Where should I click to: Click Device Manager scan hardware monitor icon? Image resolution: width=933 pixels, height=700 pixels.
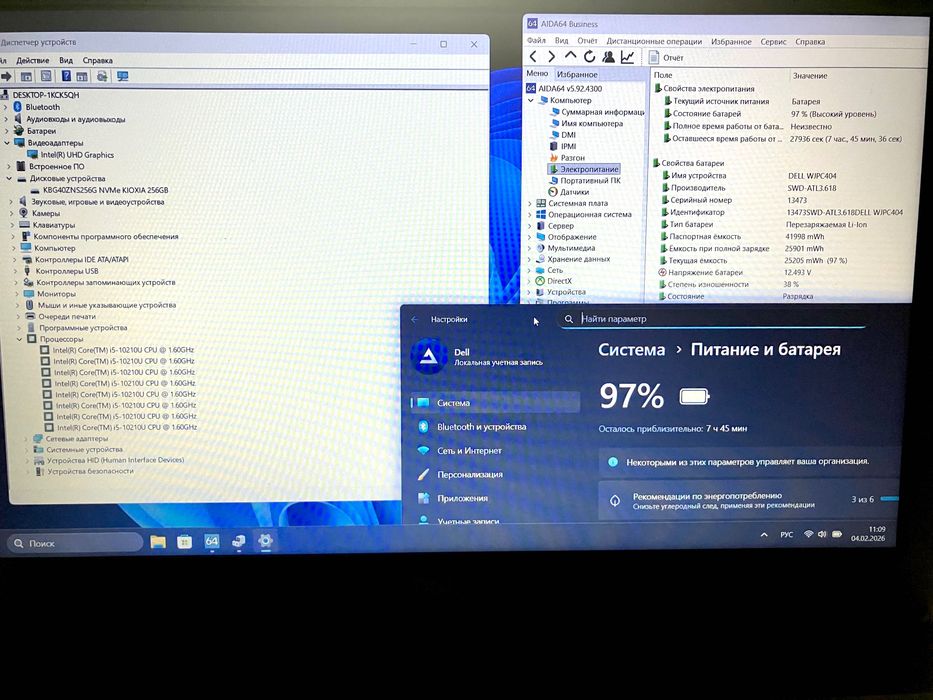coord(123,76)
